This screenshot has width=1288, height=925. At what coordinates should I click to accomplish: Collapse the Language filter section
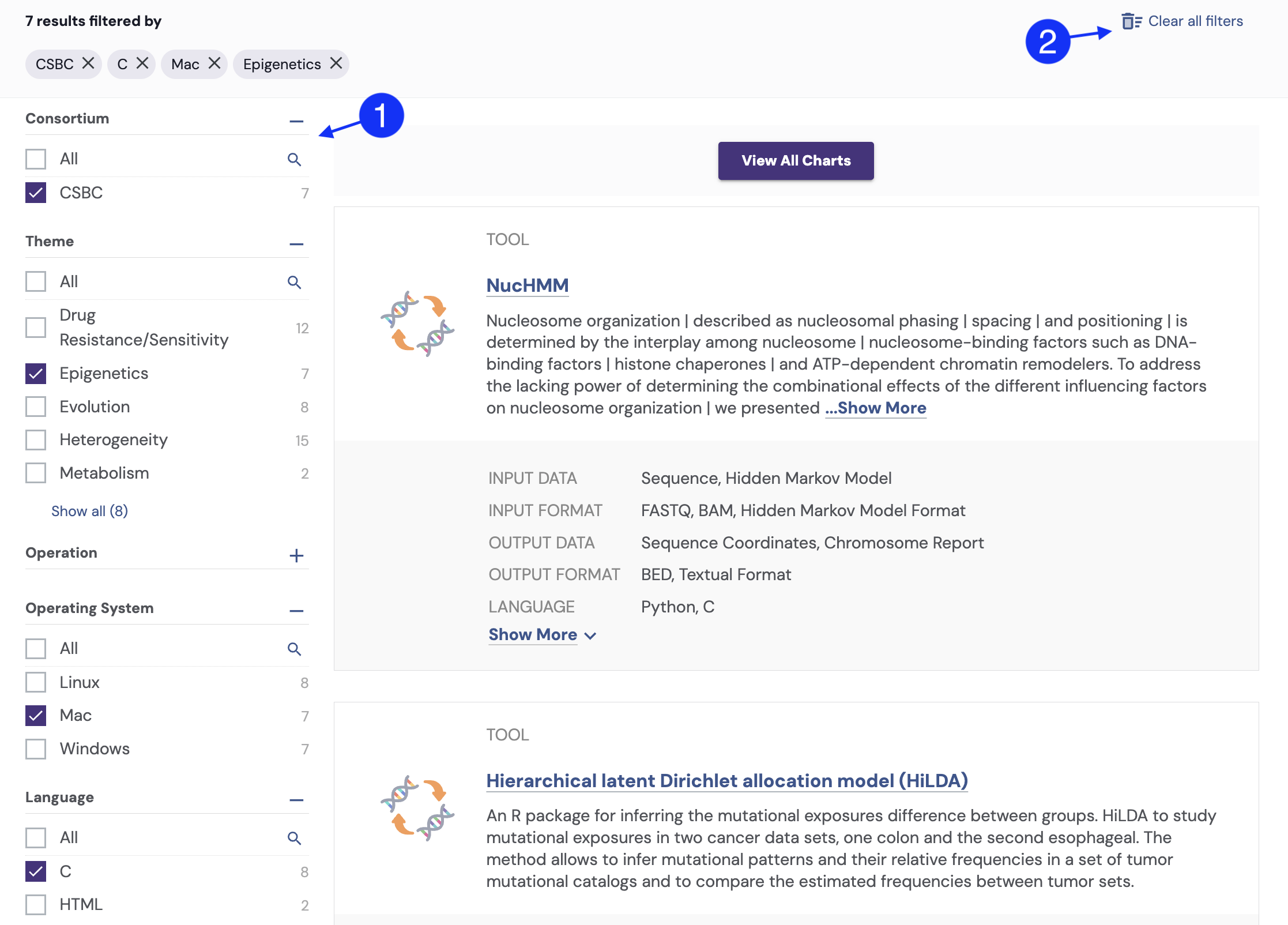point(296,800)
